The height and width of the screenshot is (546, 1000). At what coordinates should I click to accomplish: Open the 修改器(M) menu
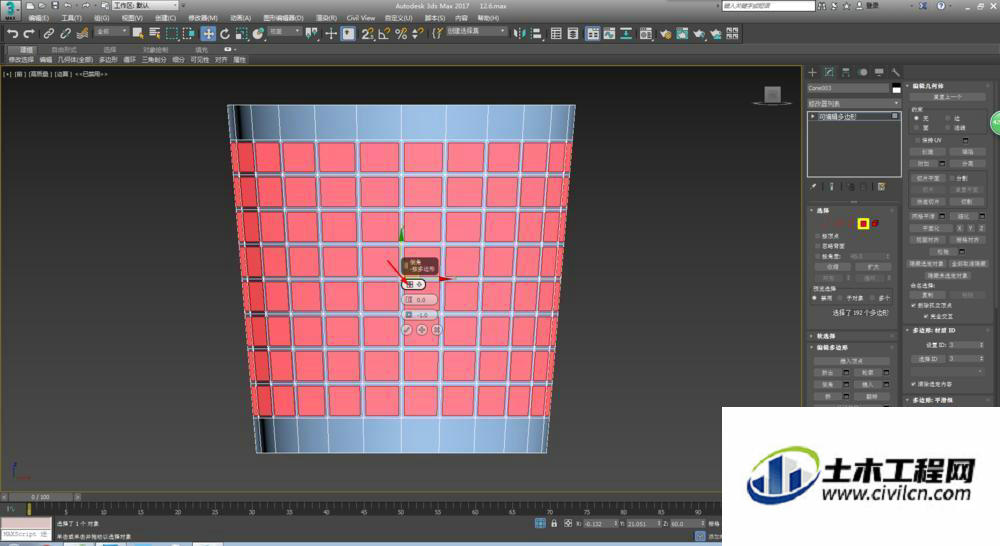(203, 18)
